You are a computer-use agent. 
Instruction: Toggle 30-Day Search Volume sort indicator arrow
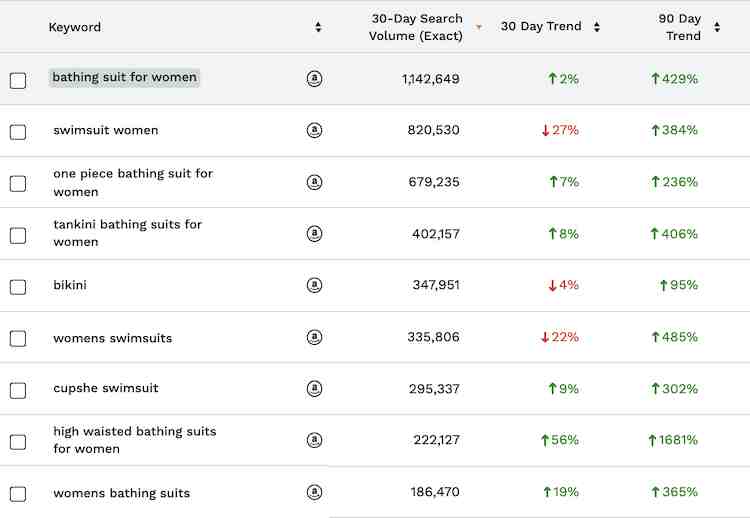coord(478,27)
